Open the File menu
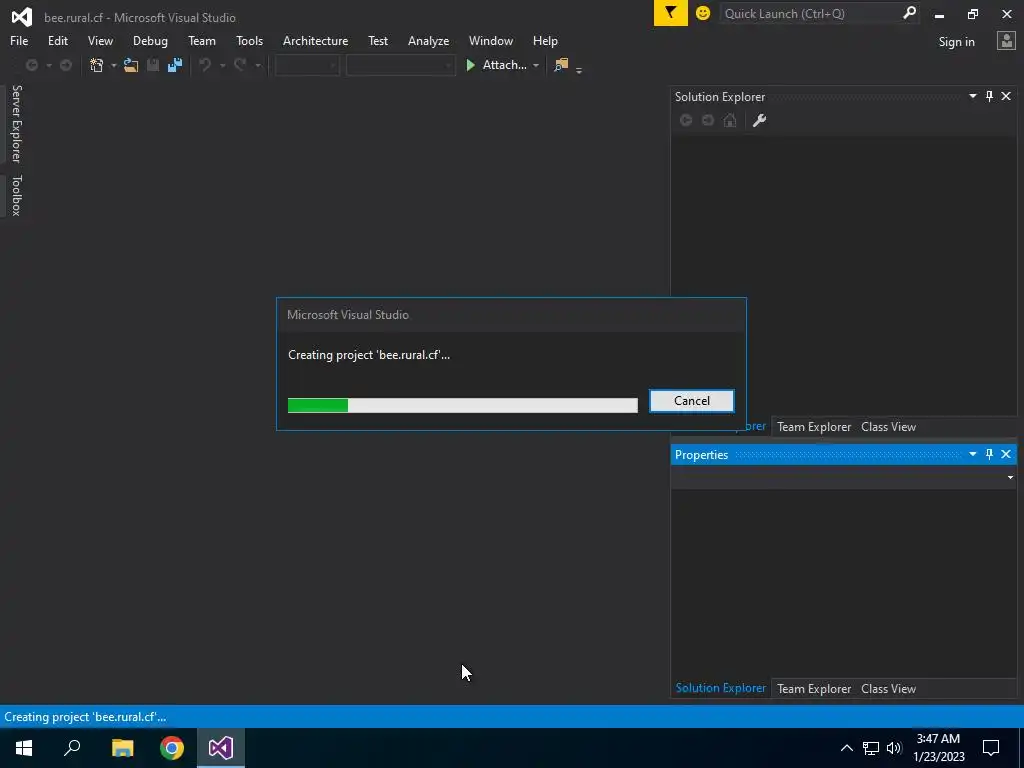This screenshot has width=1024, height=768. tap(19, 41)
